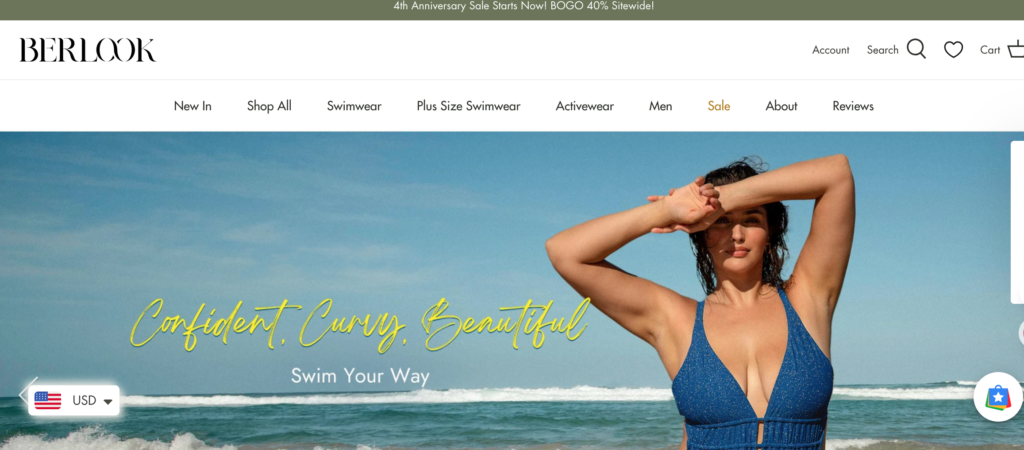The height and width of the screenshot is (450, 1024).
Task: Click the BERLOOK logo
Action: [88, 50]
